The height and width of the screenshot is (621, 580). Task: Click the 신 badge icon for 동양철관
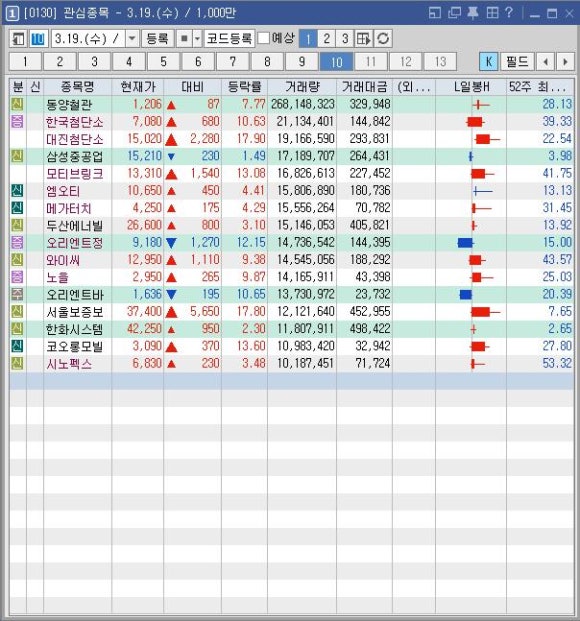(x=17, y=105)
